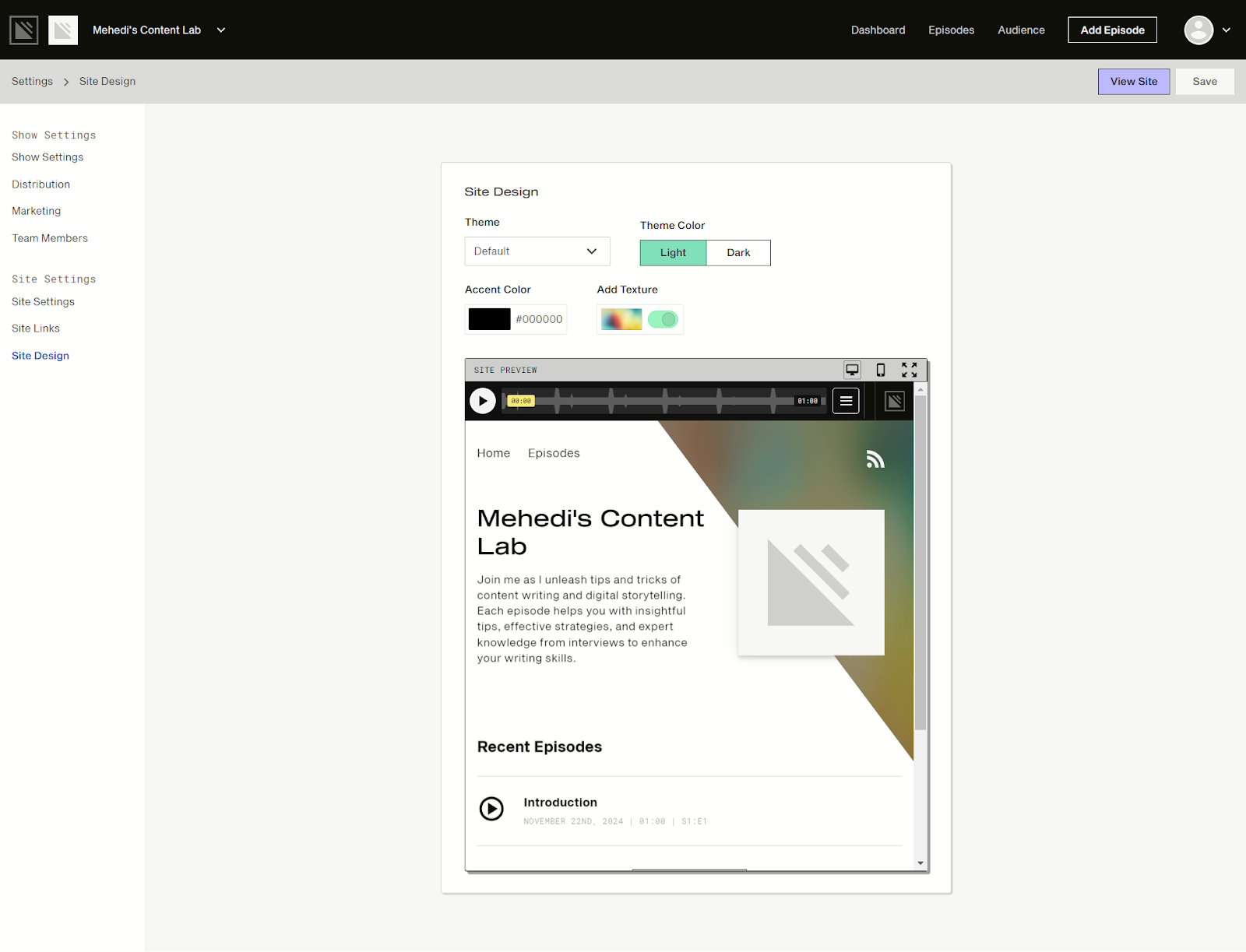Expand the site preview to fullscreen
Viewport: 1246px width, 952px height.
909,370
